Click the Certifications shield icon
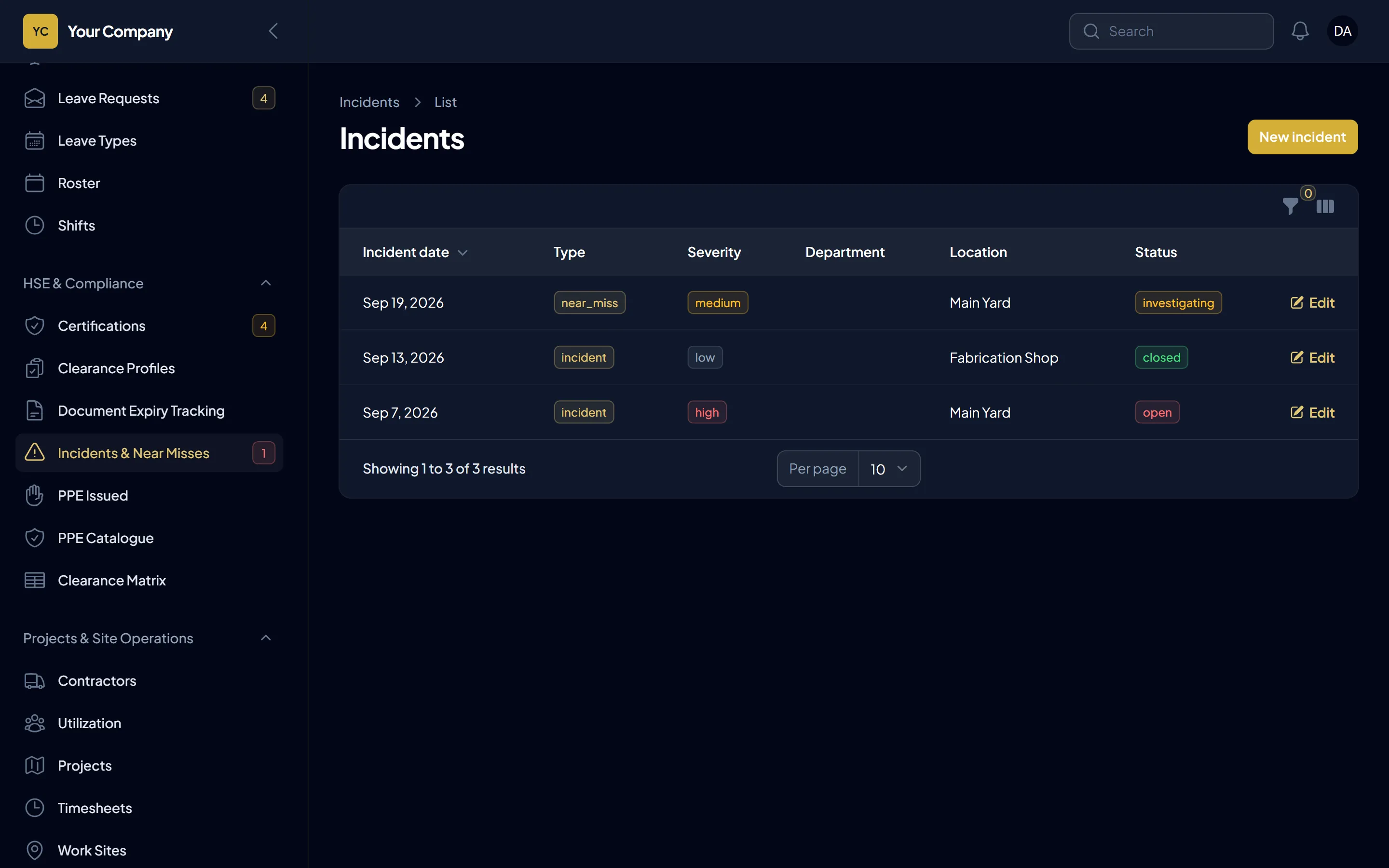 point(34,325)
